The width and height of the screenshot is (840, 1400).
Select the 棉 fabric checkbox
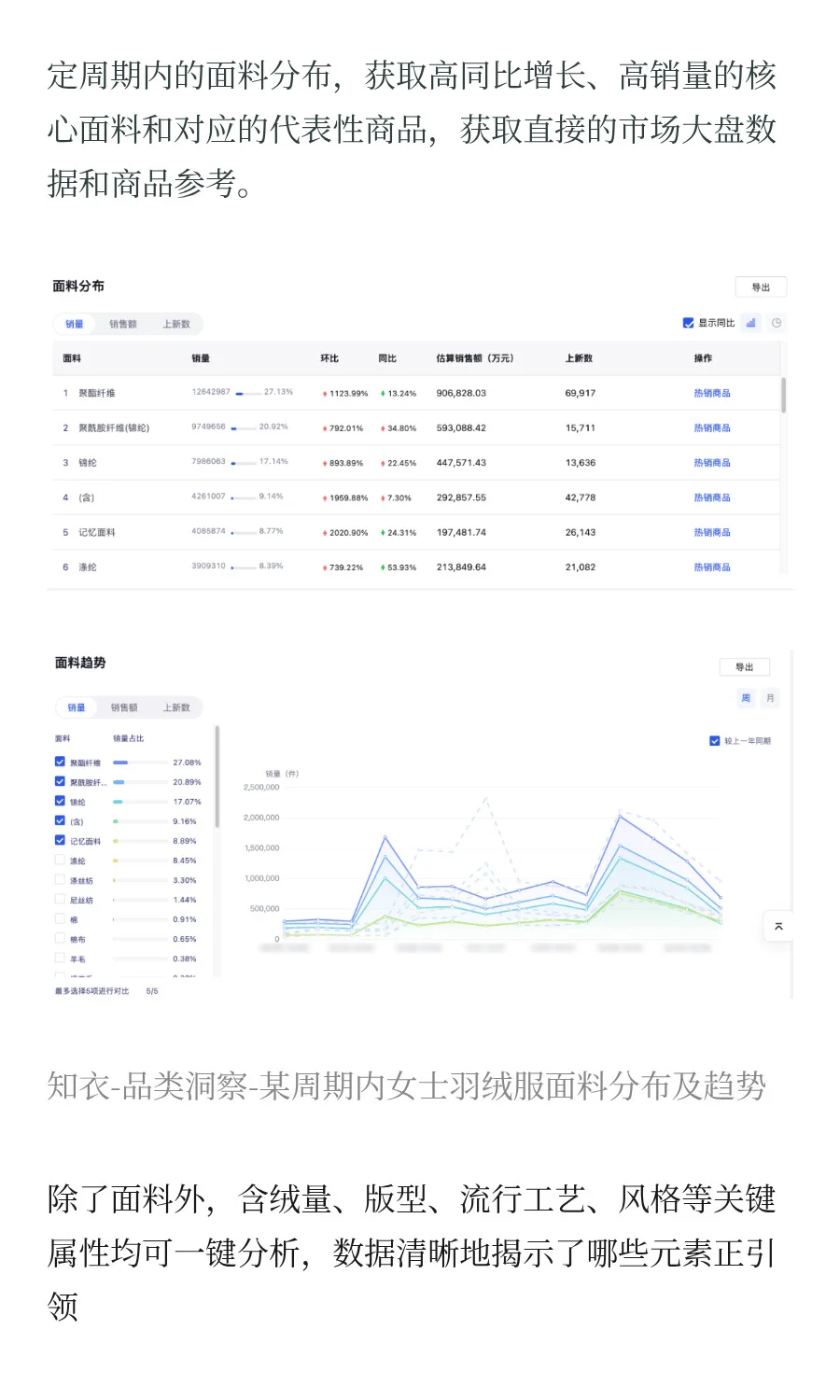(x=60, y=919)
